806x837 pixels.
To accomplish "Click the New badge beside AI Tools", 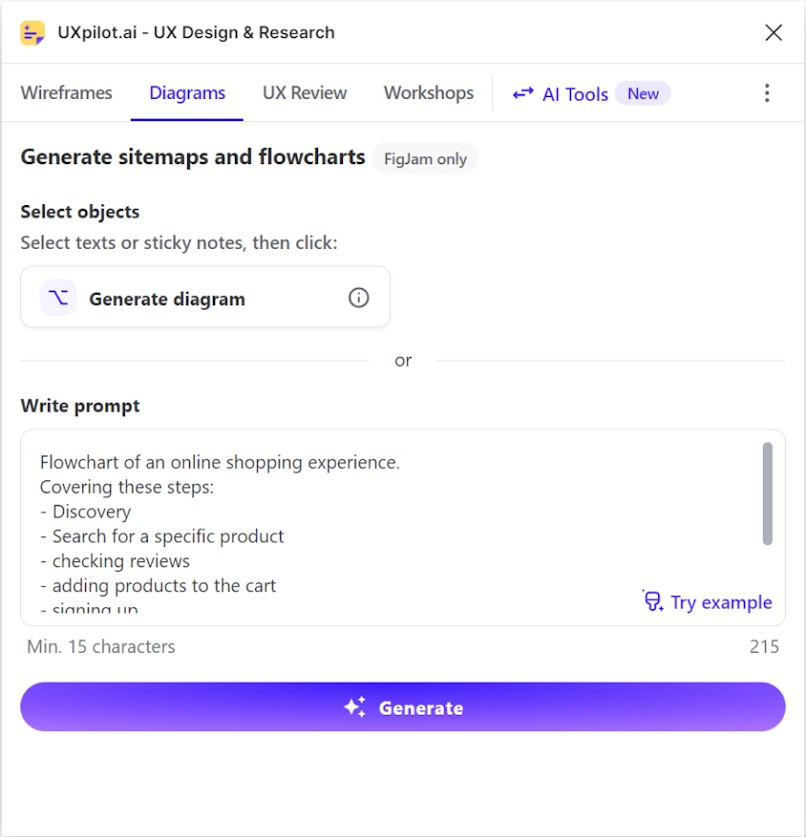I will tap(643, 93).
